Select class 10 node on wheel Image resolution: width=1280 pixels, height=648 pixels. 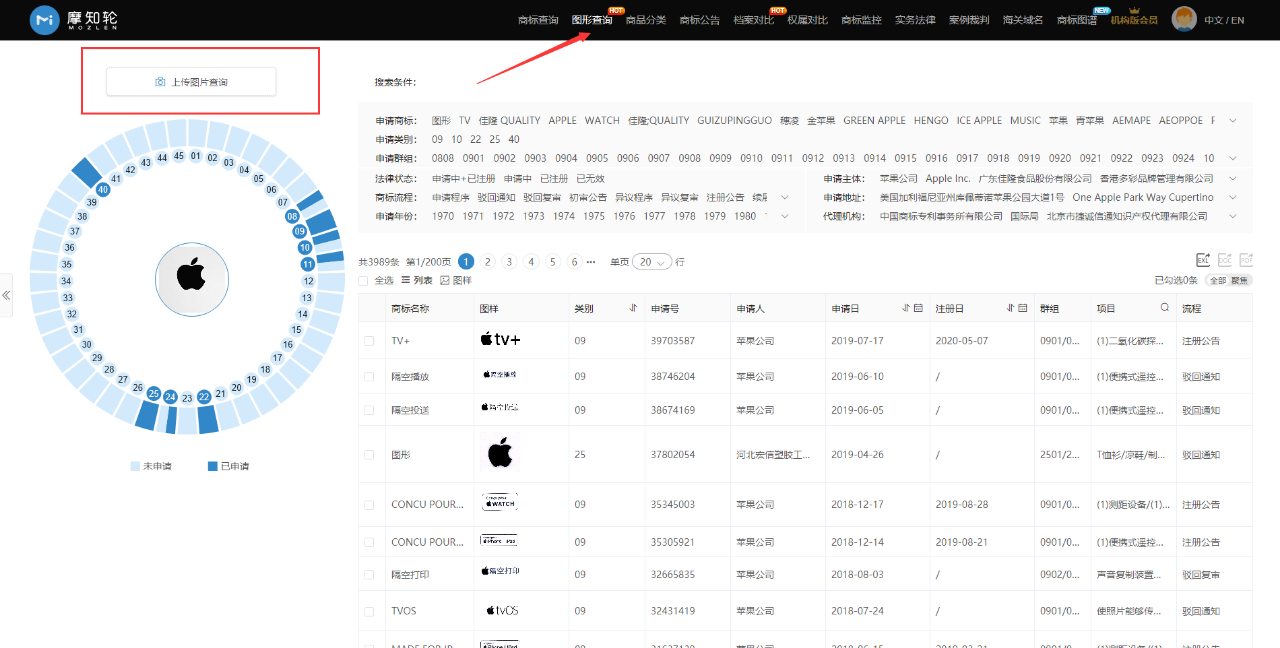(305, 247)
